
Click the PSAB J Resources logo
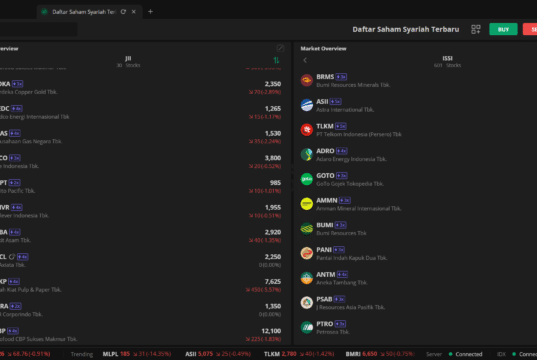coord(307,302)
